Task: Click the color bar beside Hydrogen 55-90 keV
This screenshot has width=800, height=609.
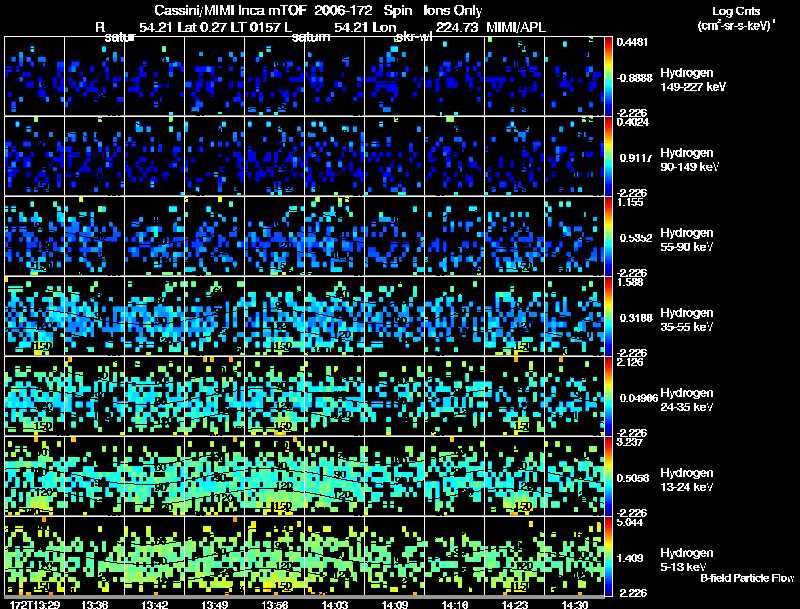Action: point(608,237)
